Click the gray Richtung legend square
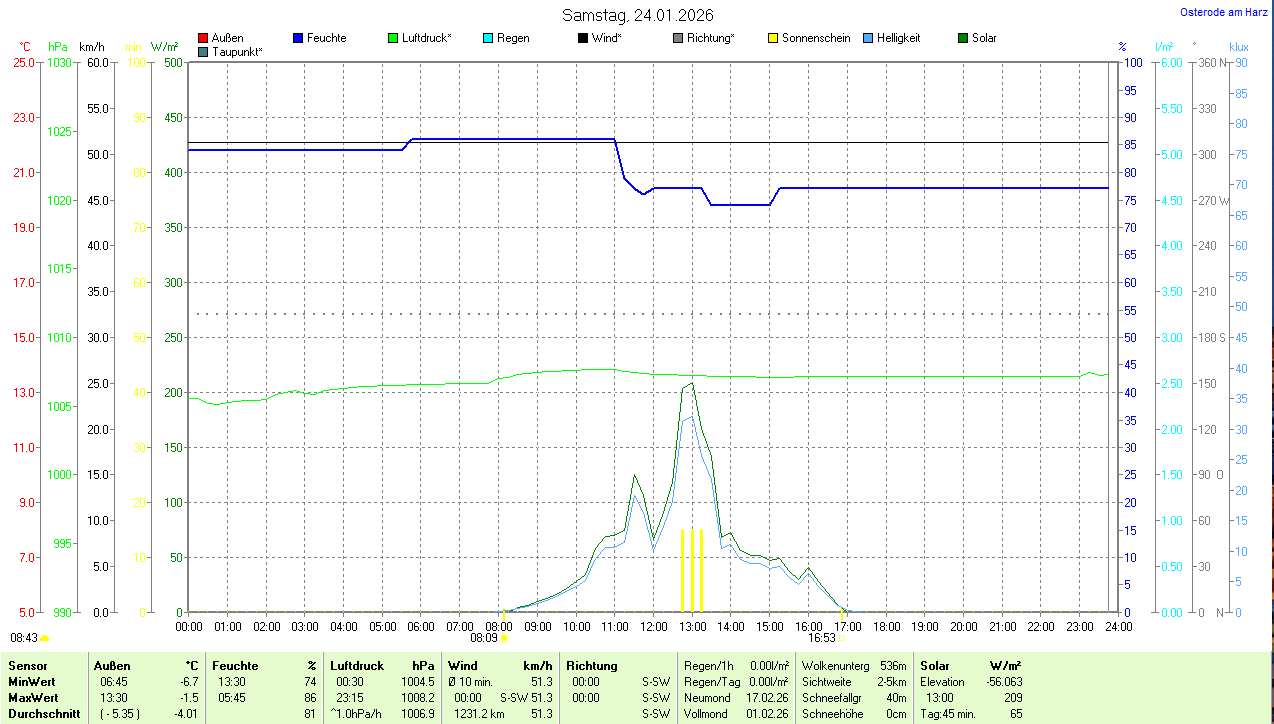1274x724 pixels. [678, 38]
